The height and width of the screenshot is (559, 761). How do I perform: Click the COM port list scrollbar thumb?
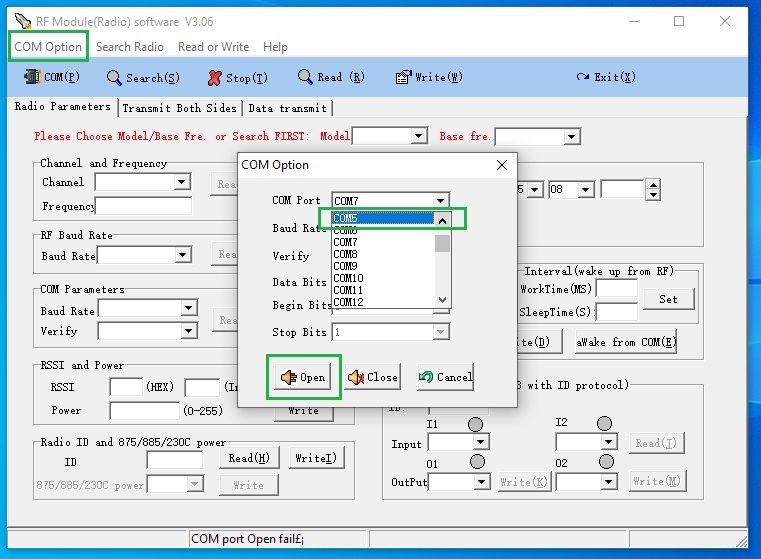[442, 243]
